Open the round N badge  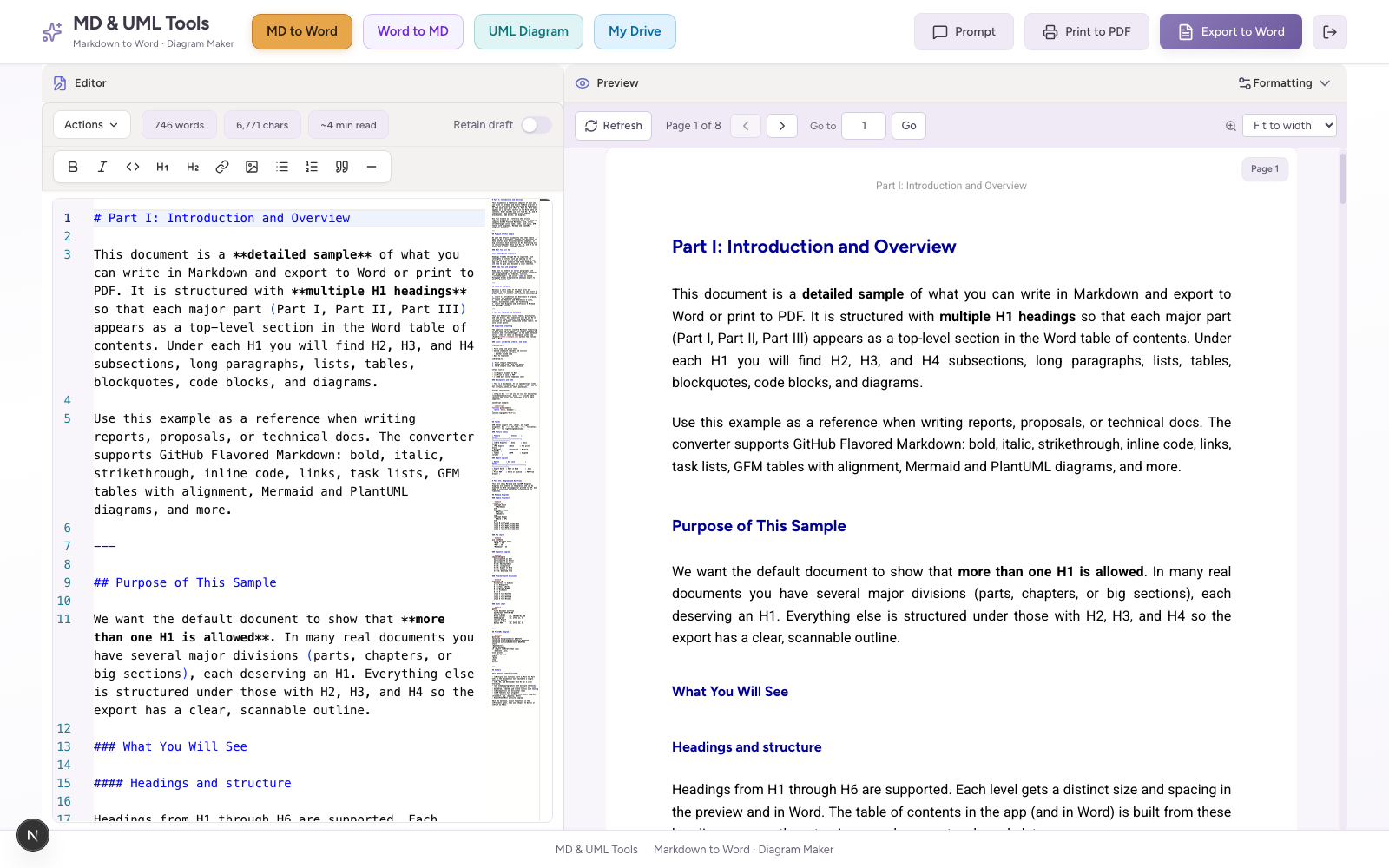[33, 836]
